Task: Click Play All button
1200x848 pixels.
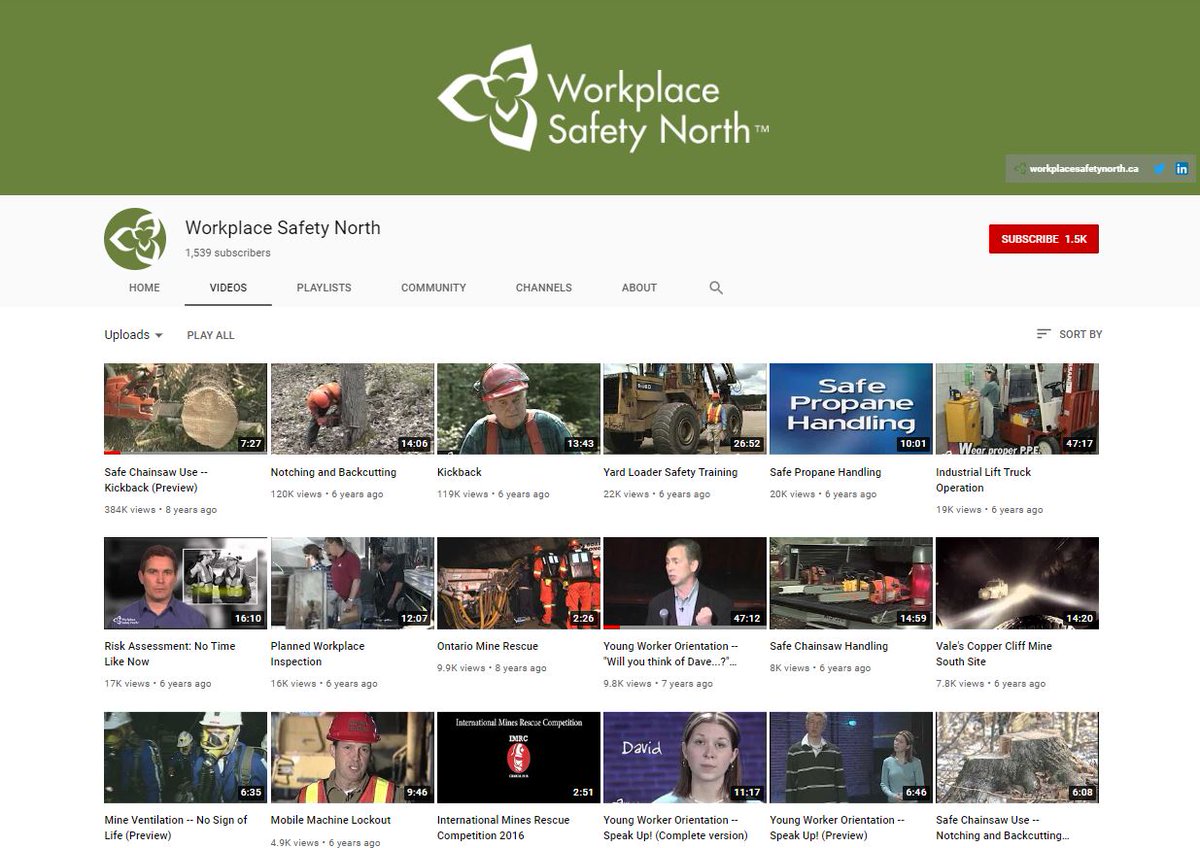Action: [x=210, y=335]
